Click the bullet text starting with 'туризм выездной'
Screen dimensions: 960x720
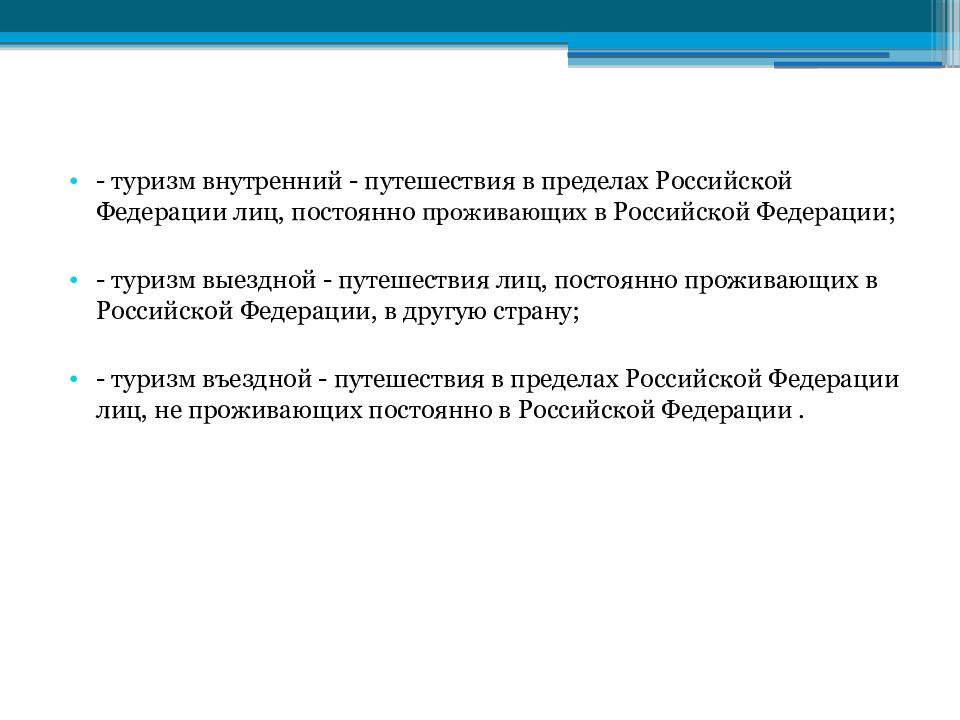tap(487, 296)
